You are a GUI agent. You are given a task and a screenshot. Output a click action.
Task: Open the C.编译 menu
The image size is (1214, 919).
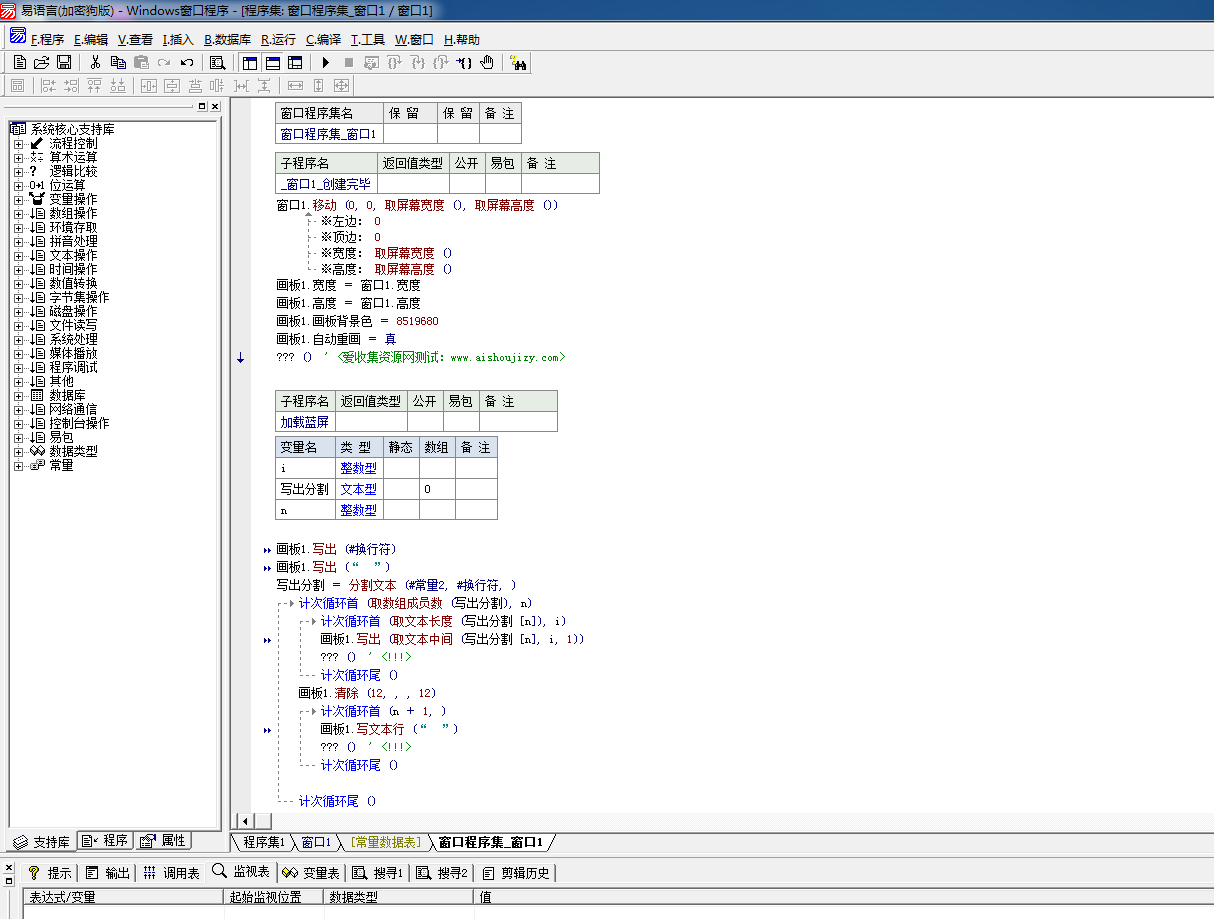(323, 40)
